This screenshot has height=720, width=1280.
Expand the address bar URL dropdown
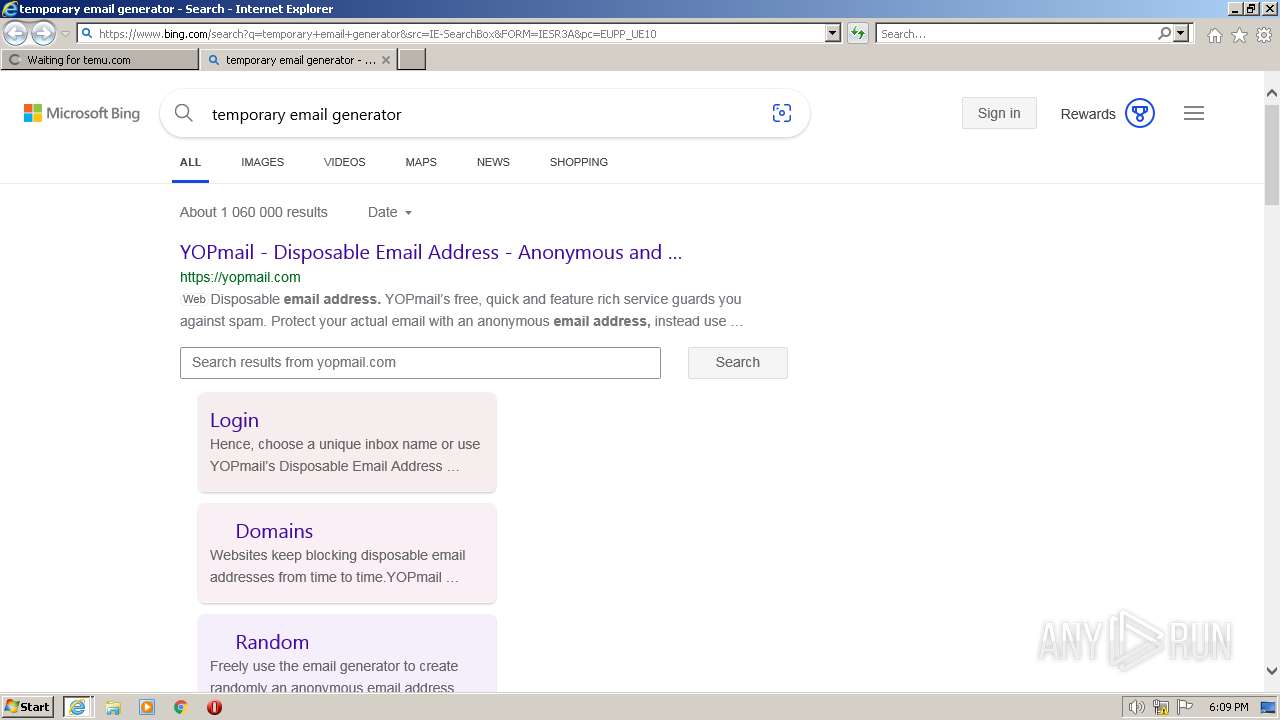(832, 33)
